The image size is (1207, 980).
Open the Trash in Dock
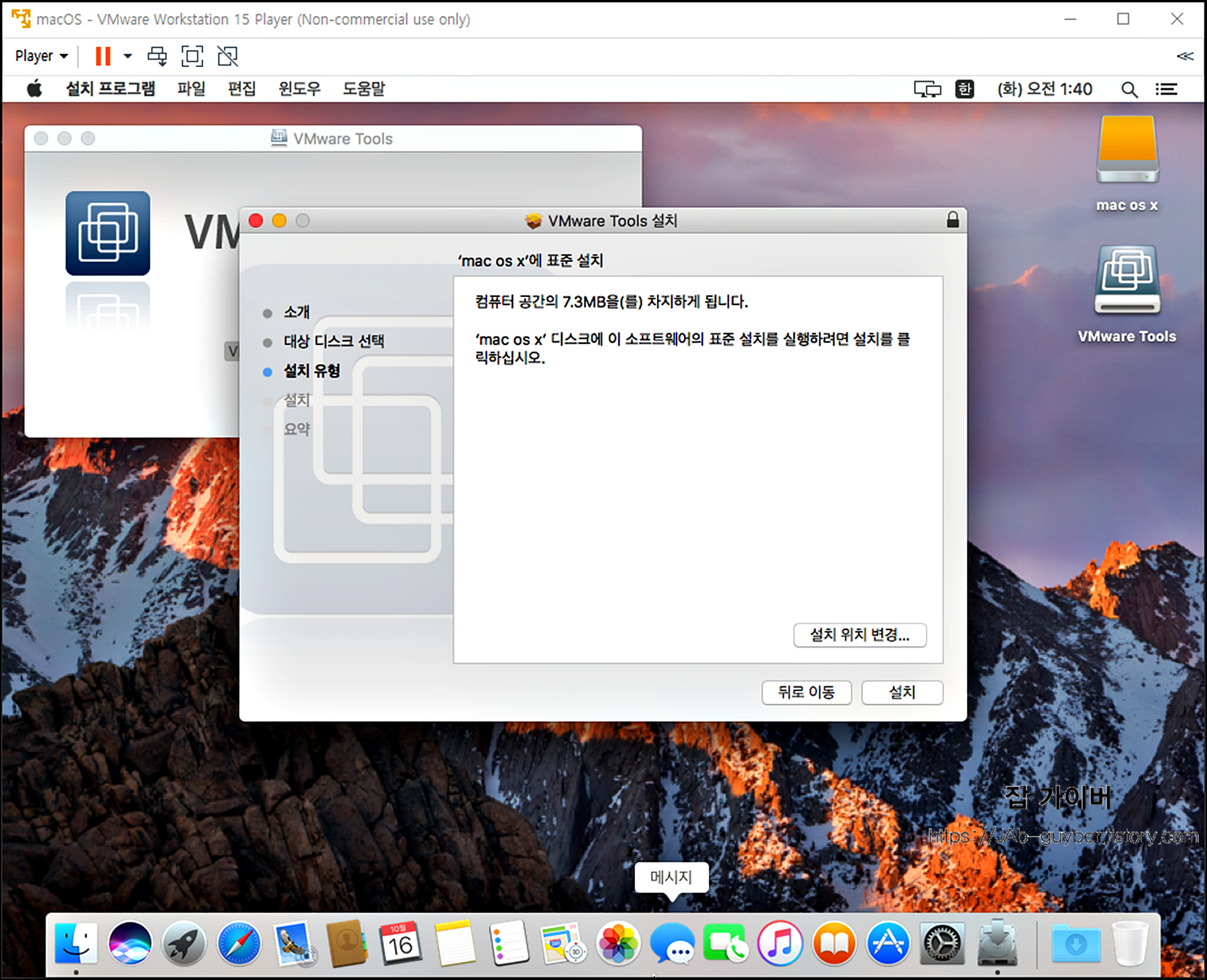(1130, 942)
